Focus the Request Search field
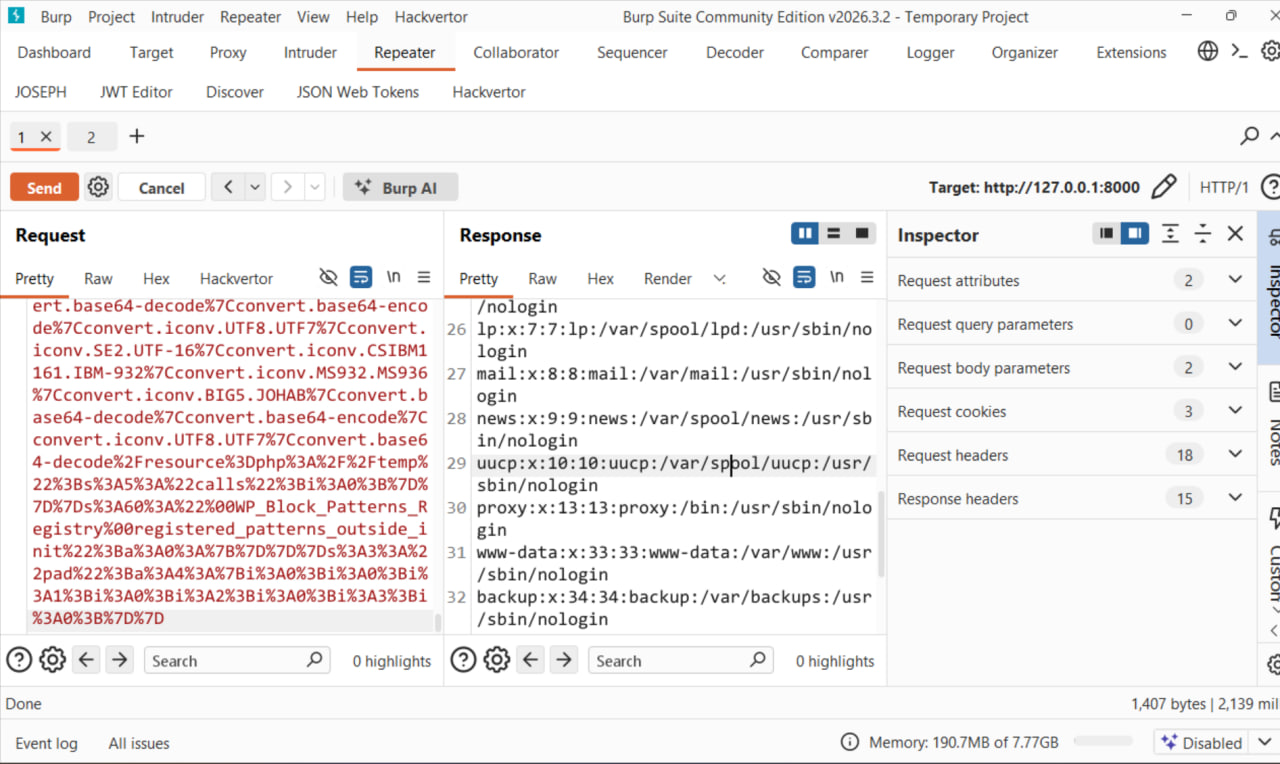1280x764 pixels. [x=236, y=660]
